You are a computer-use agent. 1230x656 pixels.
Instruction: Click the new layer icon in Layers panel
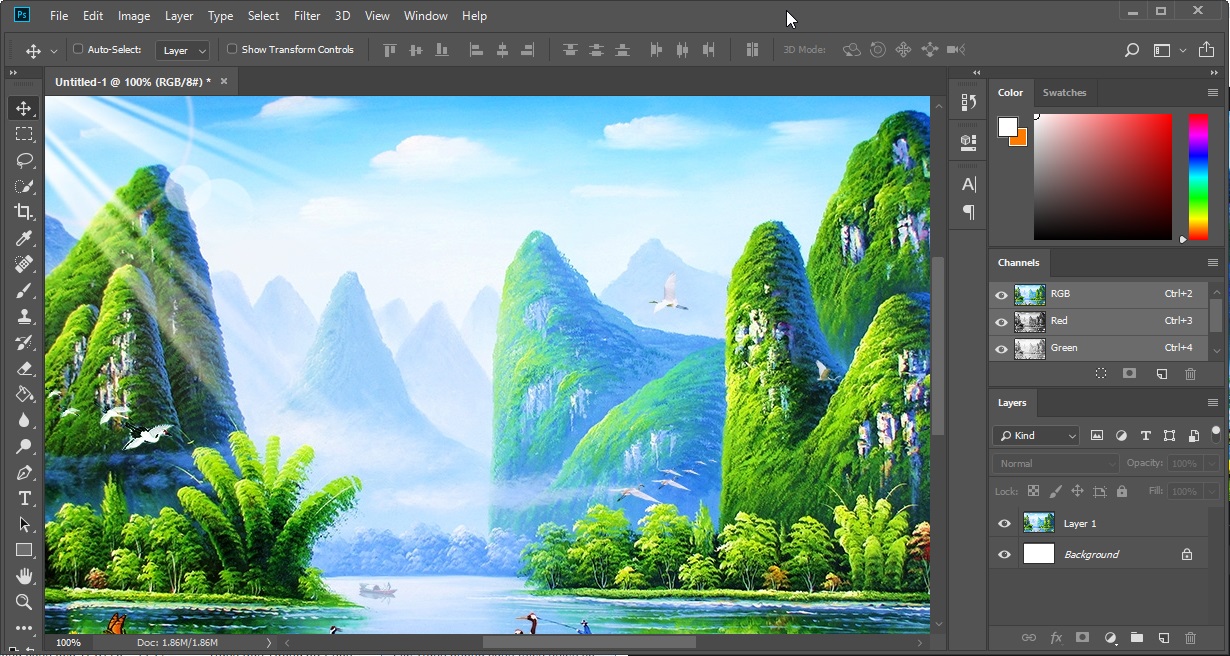click(x=1163, y=638)
